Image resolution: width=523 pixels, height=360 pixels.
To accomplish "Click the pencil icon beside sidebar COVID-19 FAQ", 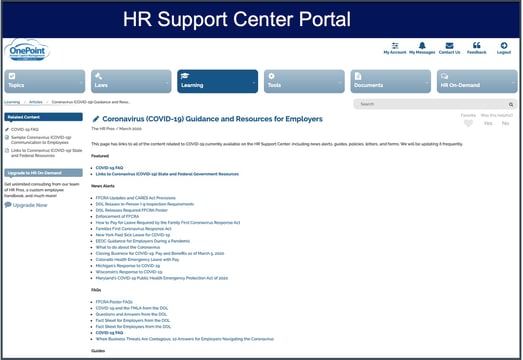I will tap(7, 129).
